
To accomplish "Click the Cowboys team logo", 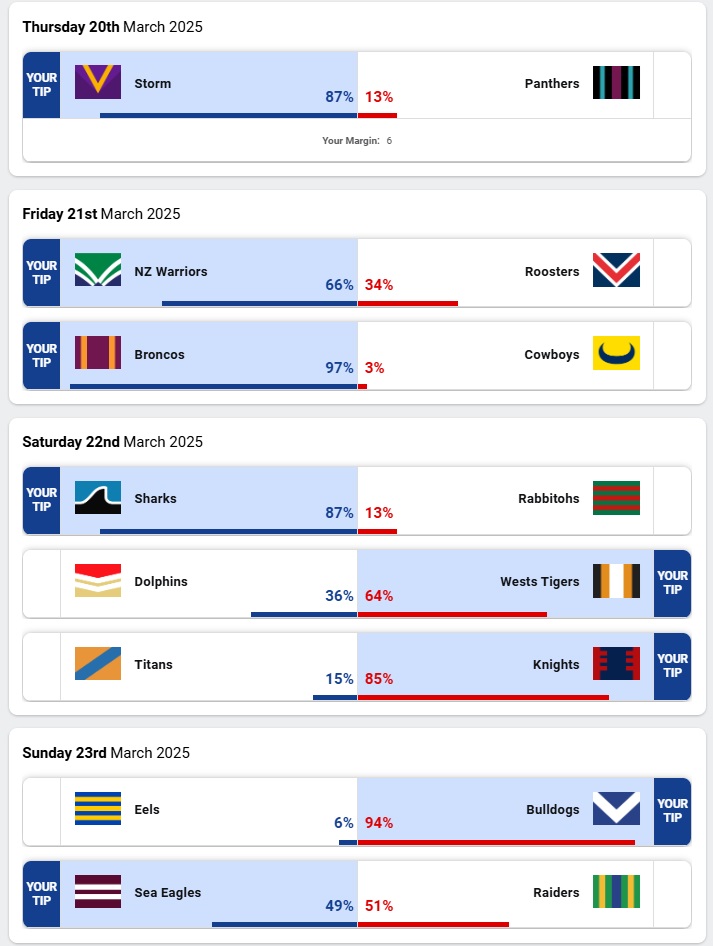I will point(616,353).
